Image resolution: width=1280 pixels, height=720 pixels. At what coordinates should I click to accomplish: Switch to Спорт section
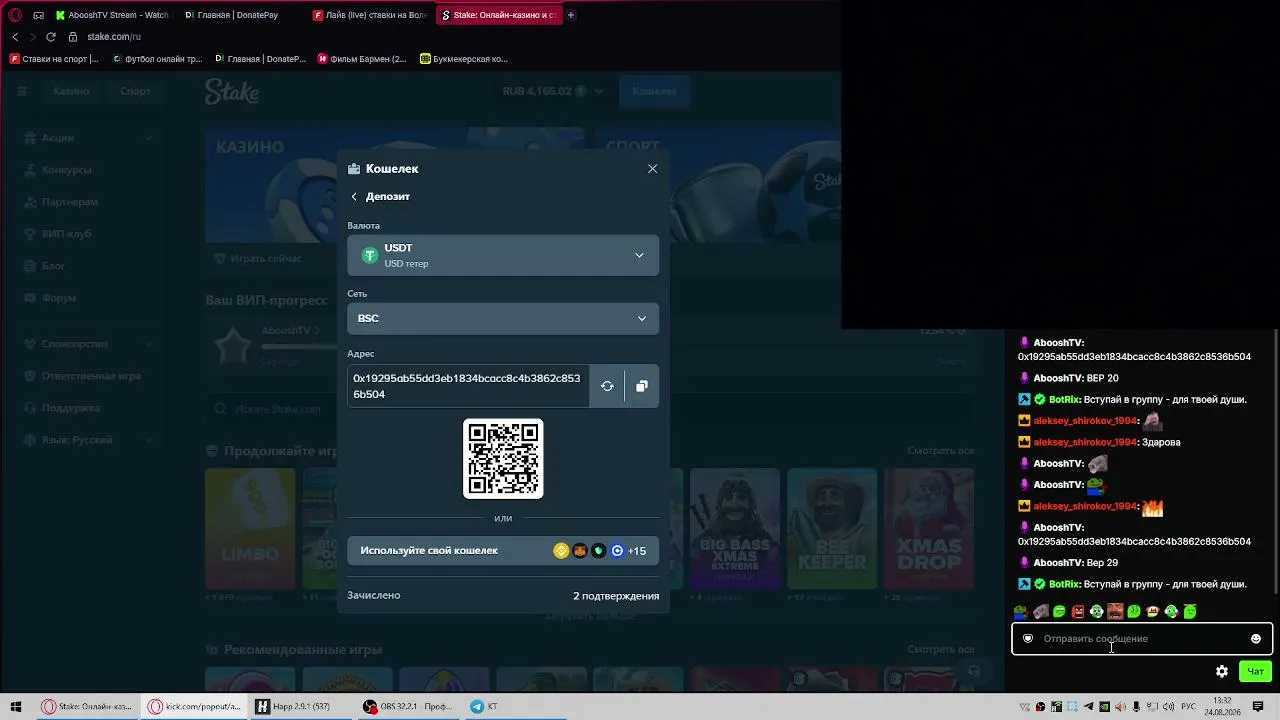[x=135, y=91]
